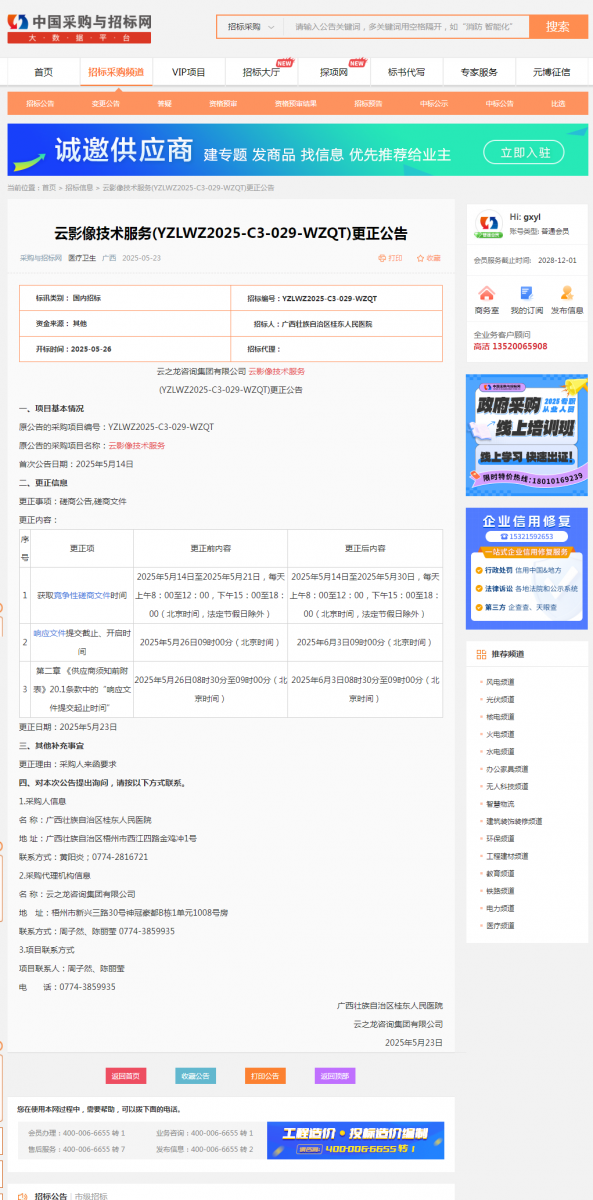Screen dimensions: 593x1200
Task: Click the 政府采购线上培训班 ad banner
Action: [x=527, y=435]
